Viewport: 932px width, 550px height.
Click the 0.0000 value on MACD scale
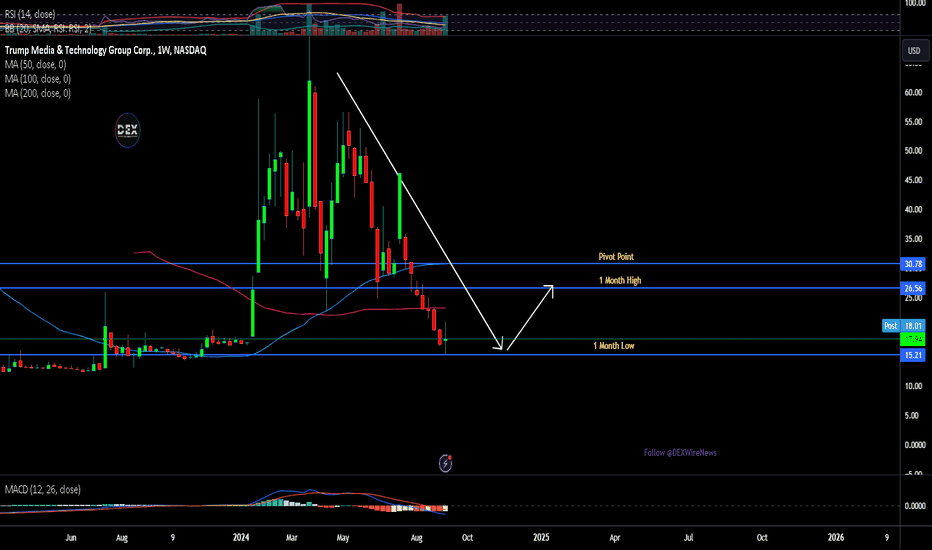tap(915, 506)
